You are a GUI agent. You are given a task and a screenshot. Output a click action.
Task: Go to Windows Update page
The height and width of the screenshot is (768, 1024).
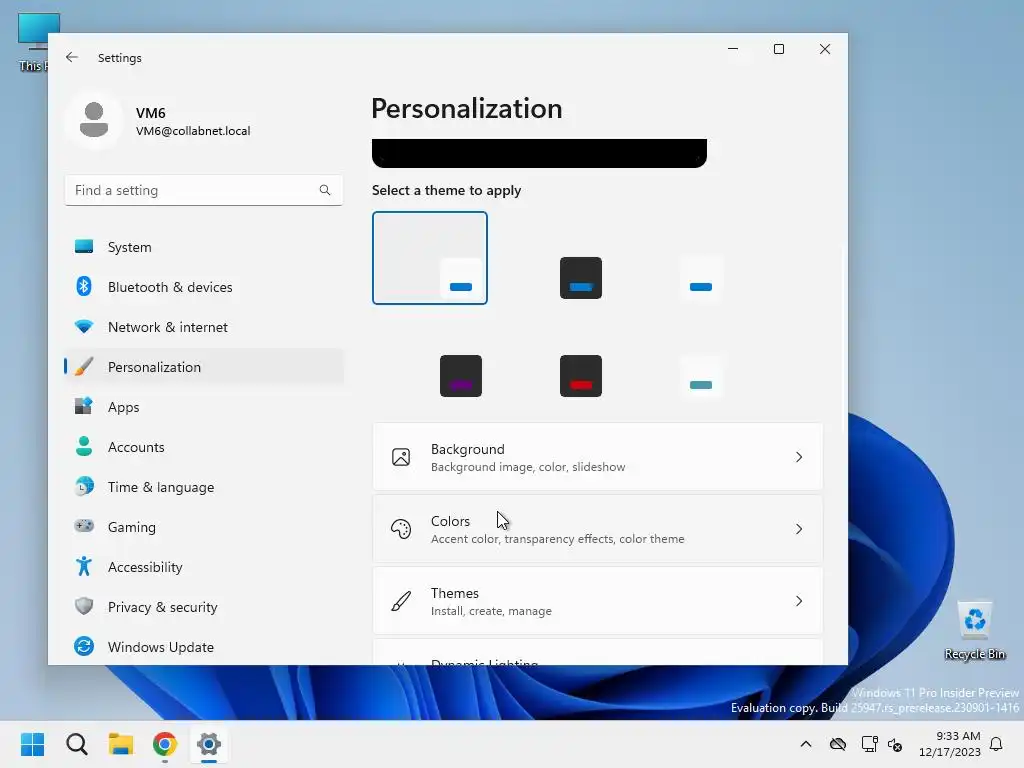tap(204, 647)
